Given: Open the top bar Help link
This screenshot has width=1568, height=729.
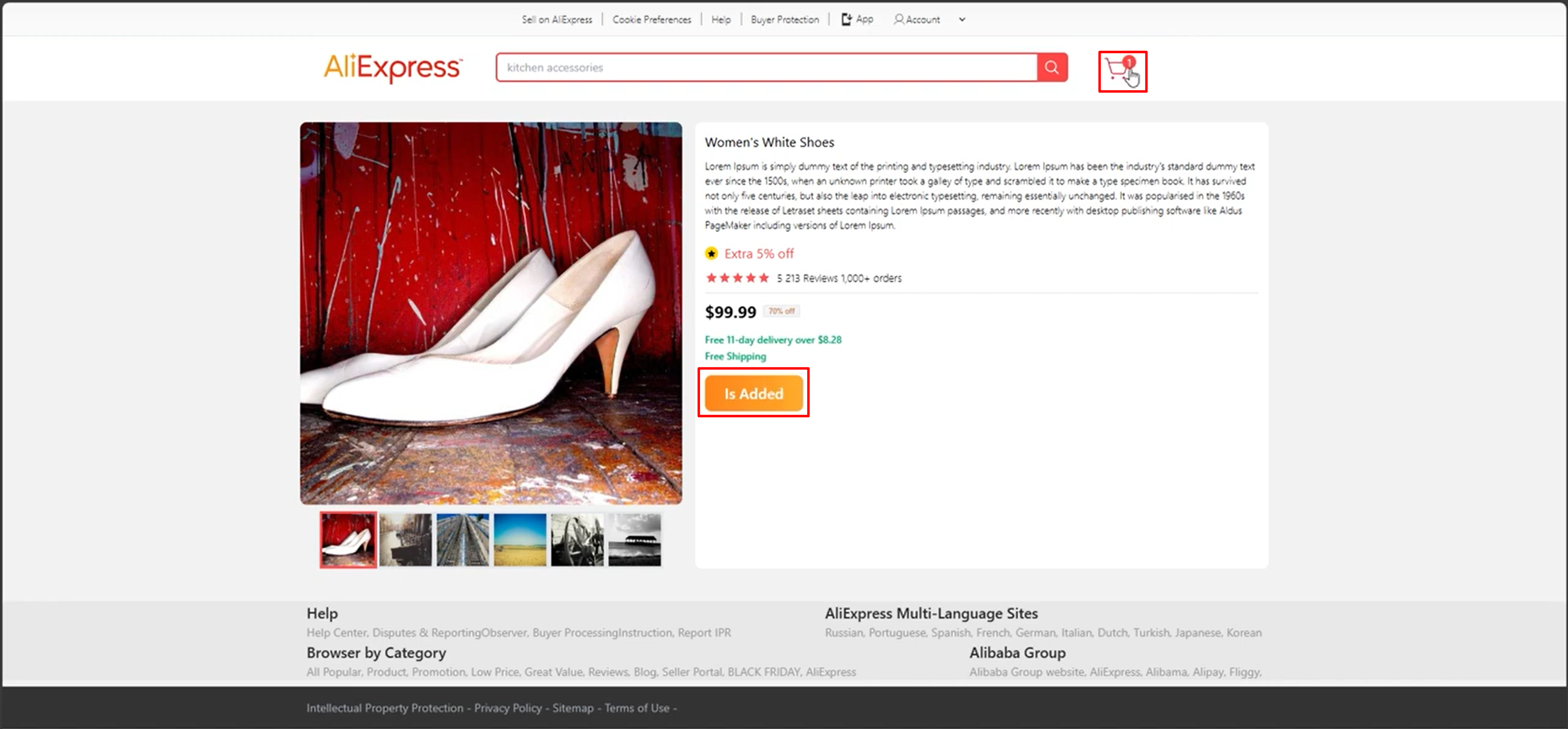Looking at the screenshot, I should coord(721,19).
